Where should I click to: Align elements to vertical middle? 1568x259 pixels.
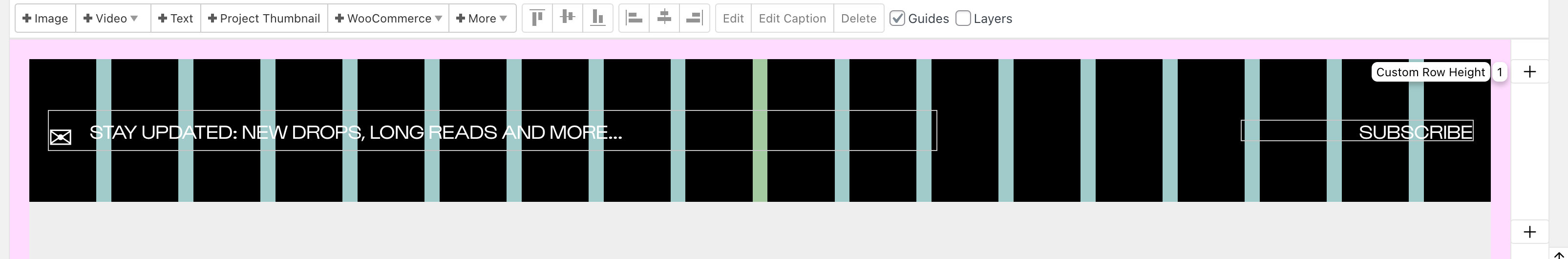[567, 18]
